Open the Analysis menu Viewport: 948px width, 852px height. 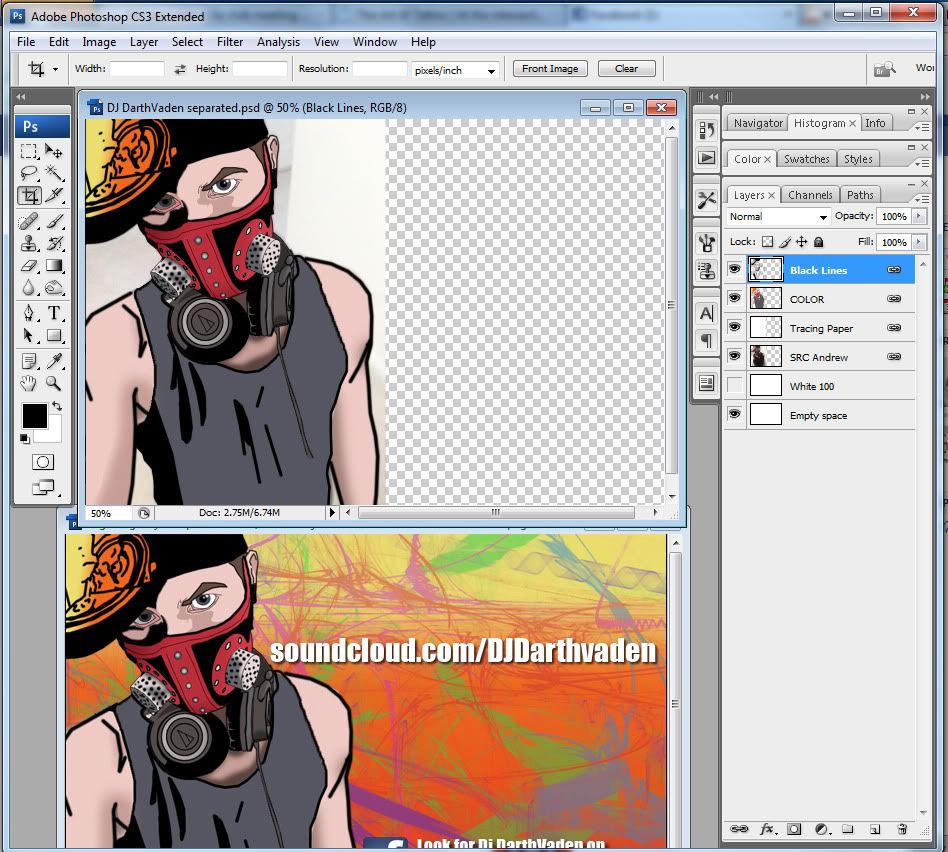[x=278, y=42]
